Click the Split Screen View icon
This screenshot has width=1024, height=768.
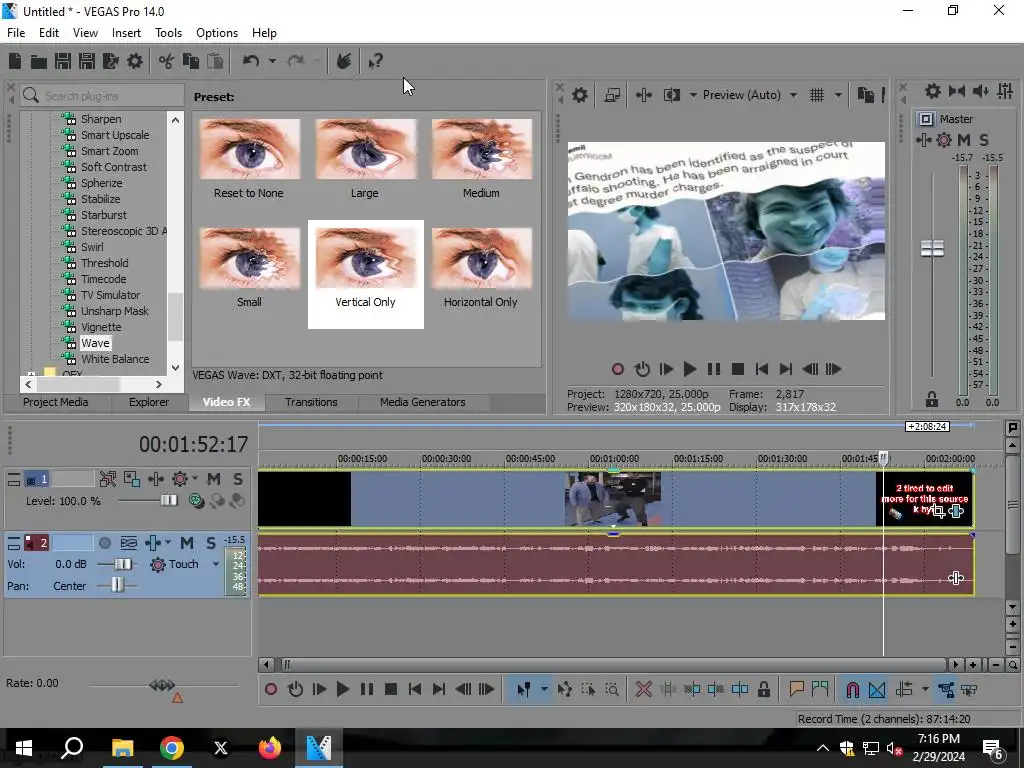(x=672, y=95)
